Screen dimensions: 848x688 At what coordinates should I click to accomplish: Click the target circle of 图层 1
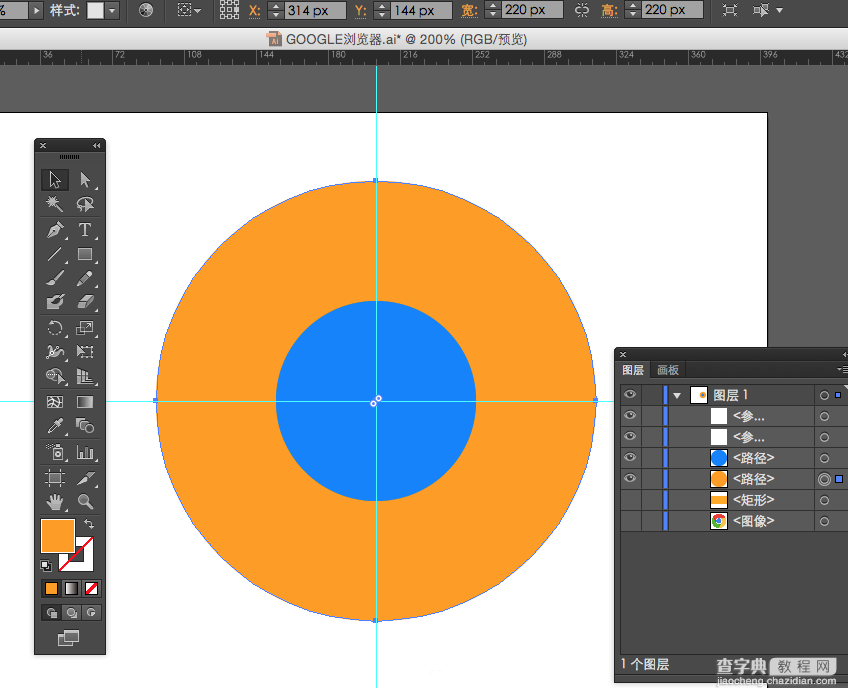point(824,395)
